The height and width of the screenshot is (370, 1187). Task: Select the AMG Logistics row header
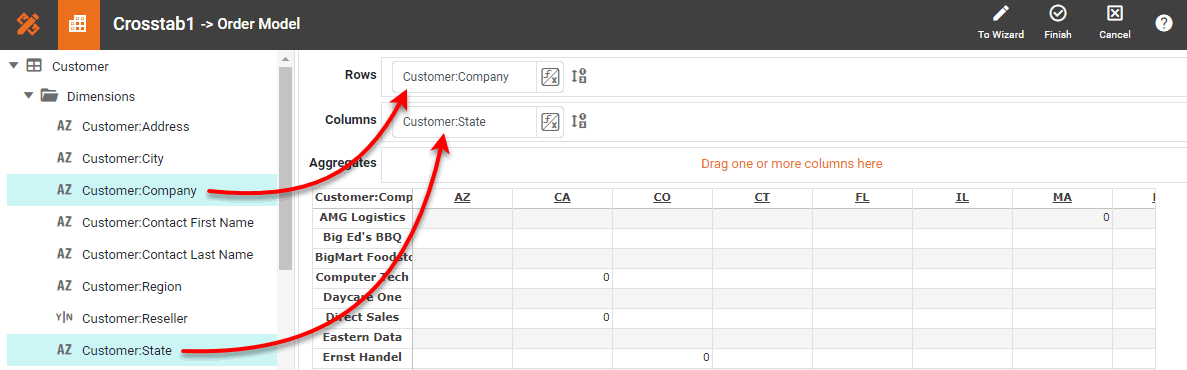tap(363, 217)
